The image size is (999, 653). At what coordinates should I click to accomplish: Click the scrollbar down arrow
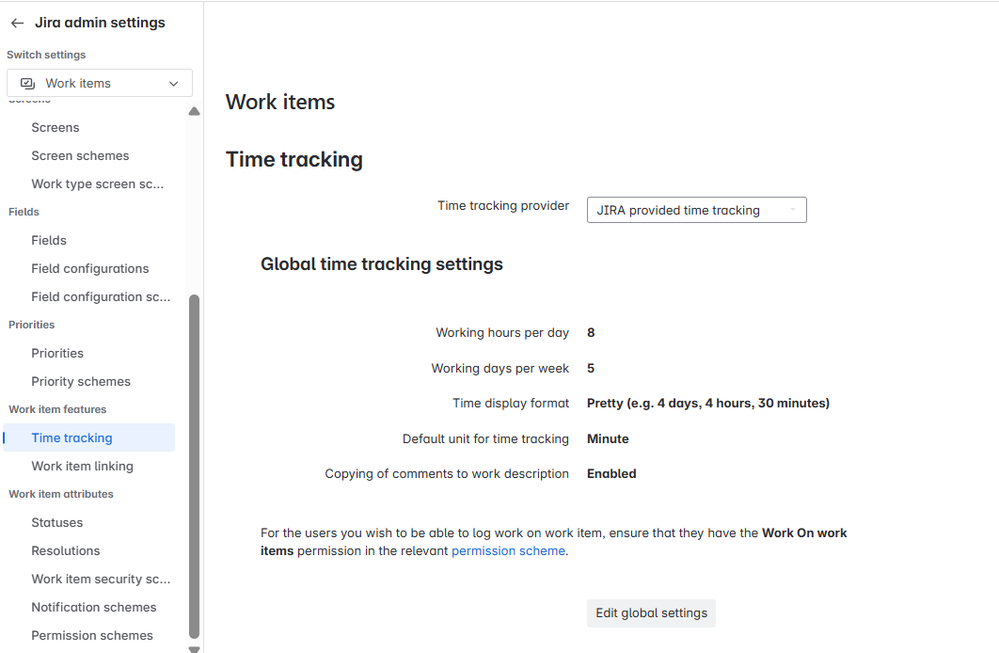pos(194,646)
